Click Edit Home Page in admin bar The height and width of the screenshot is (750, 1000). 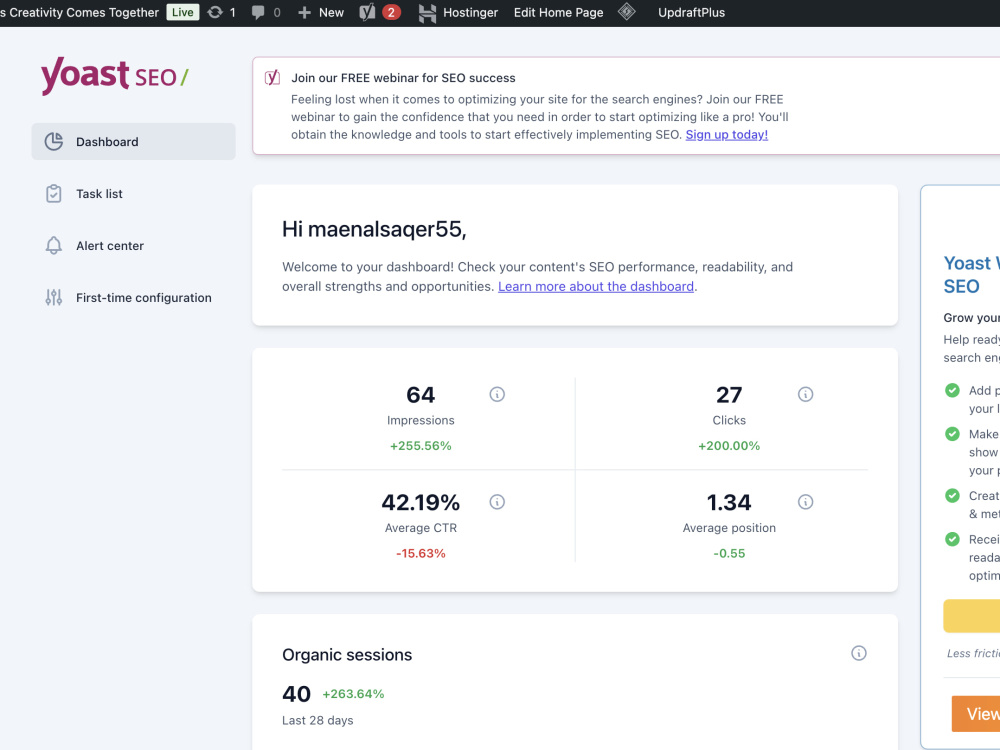coord(558,12)
